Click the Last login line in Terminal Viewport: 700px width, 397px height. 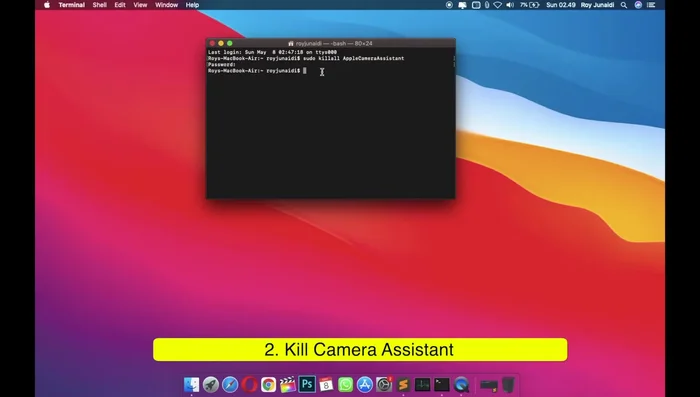[272, 52]
